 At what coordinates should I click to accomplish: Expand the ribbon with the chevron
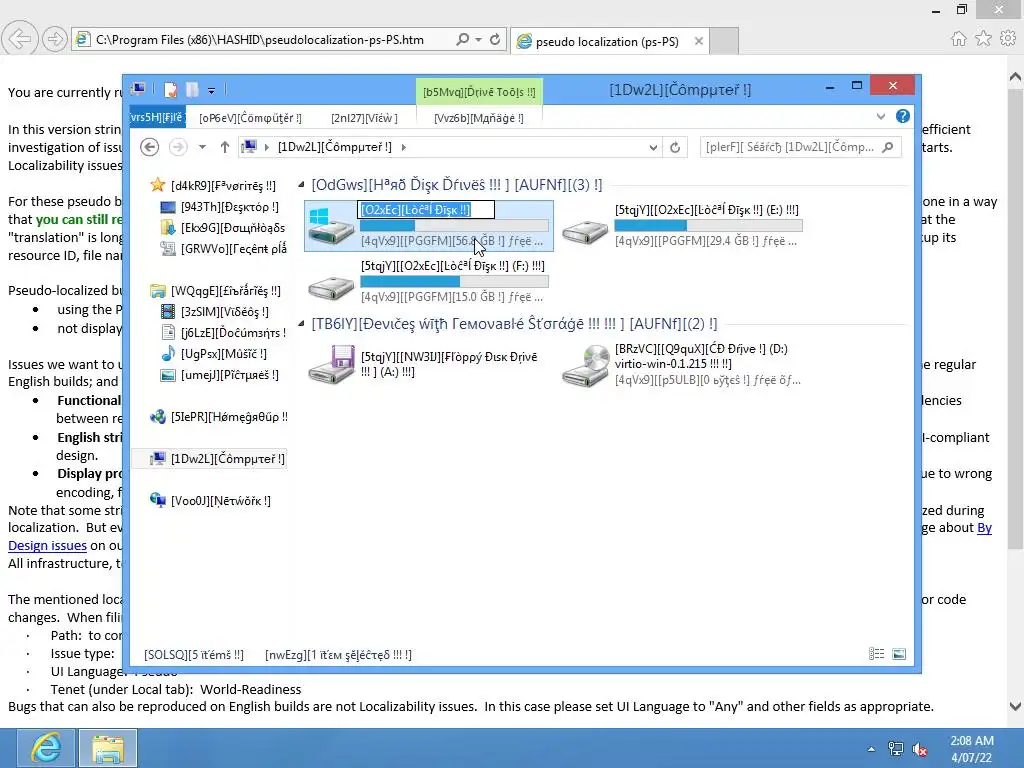tap(881, 116)
